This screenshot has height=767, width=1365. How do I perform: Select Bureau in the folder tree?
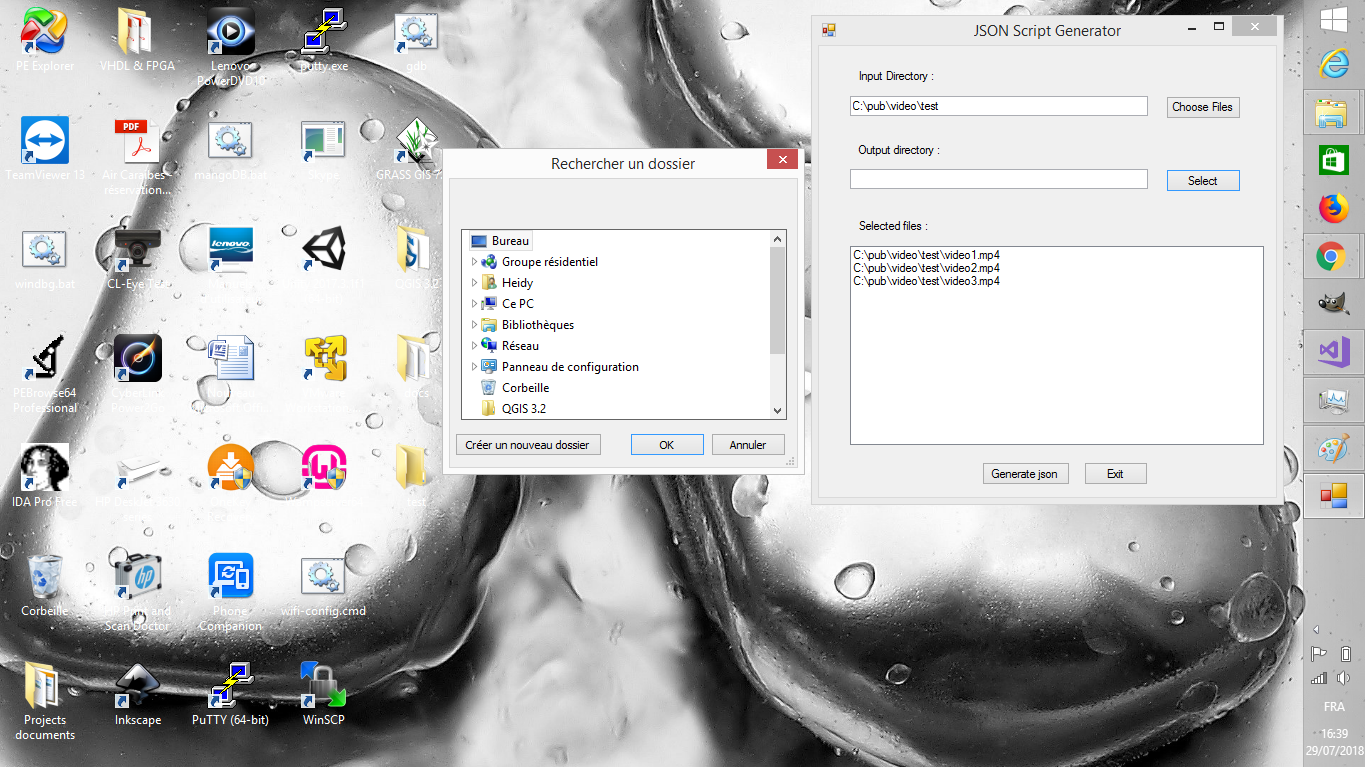pyautogui.click(x=500, y=241)
